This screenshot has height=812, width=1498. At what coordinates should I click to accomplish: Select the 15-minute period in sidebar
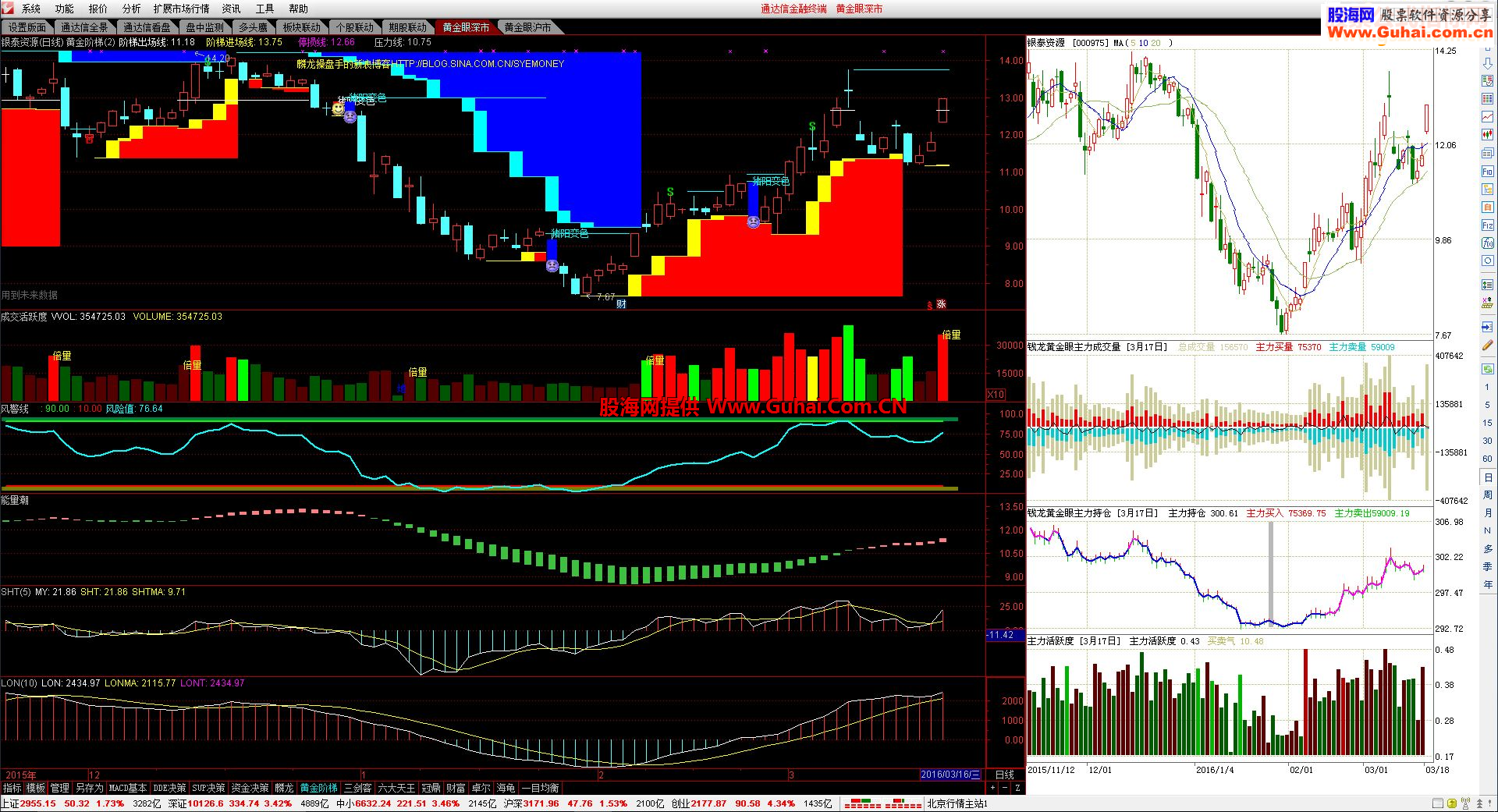tap(1487, 423)
